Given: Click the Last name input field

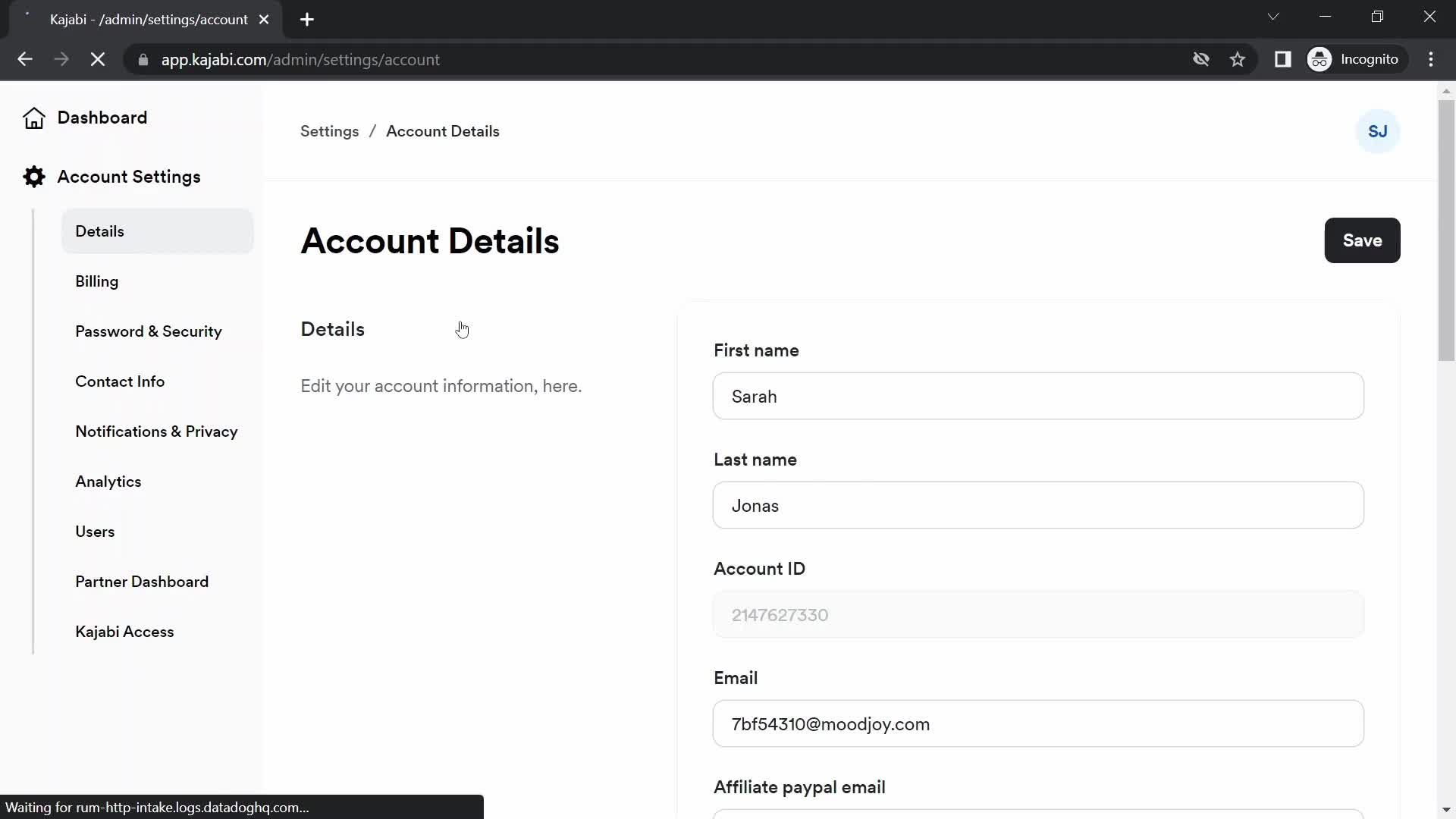Looking at the screenshot, I should [1038, 506].
